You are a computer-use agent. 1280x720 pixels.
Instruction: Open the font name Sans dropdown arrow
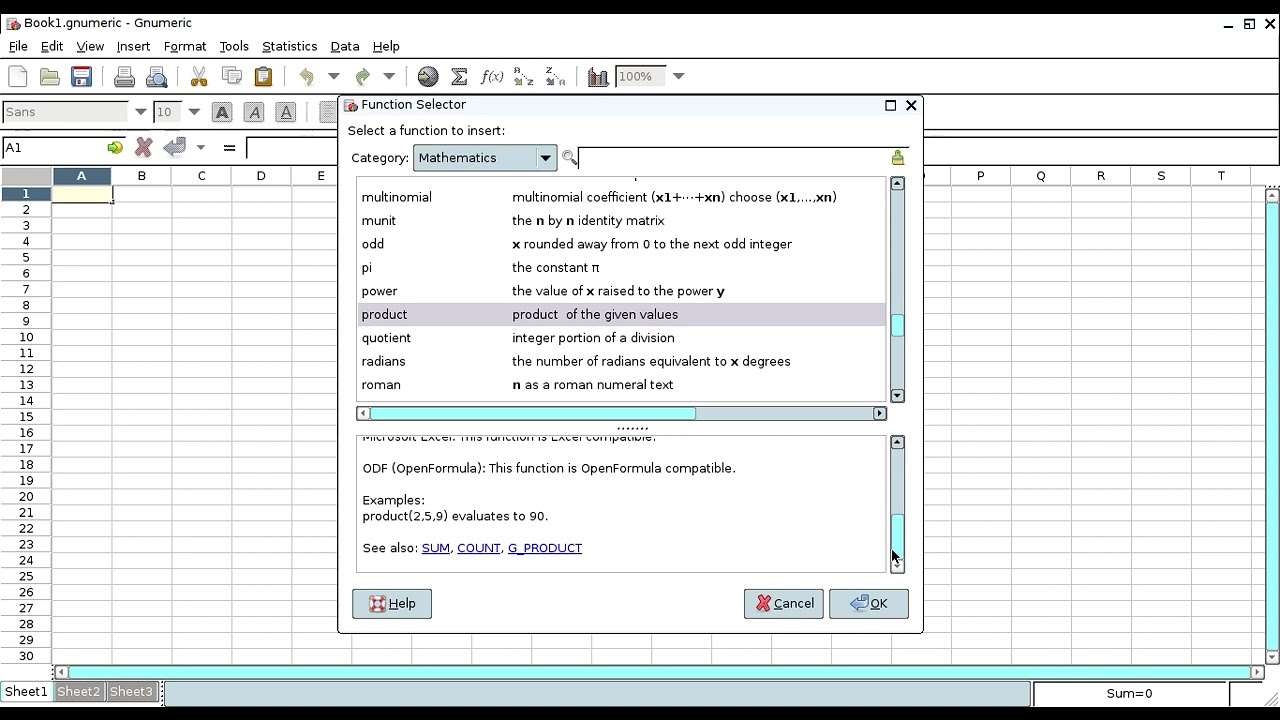pyautogui.click(x=140, y=112)
